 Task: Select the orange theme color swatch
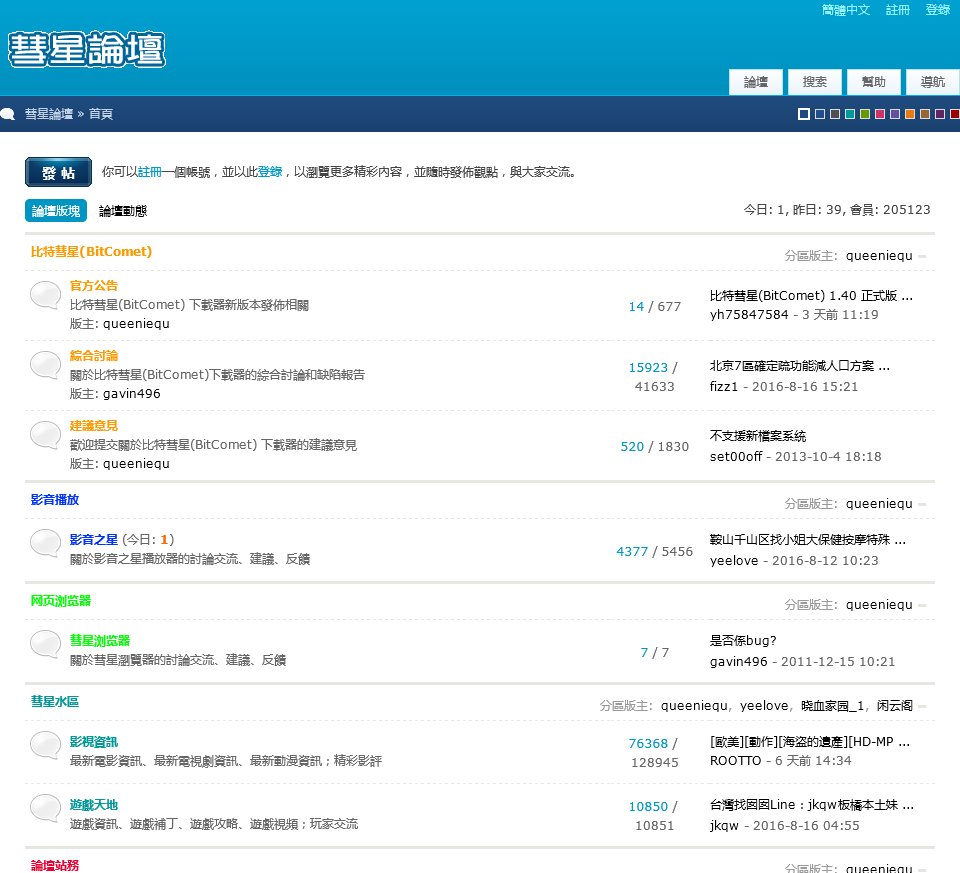pos(910,114)
